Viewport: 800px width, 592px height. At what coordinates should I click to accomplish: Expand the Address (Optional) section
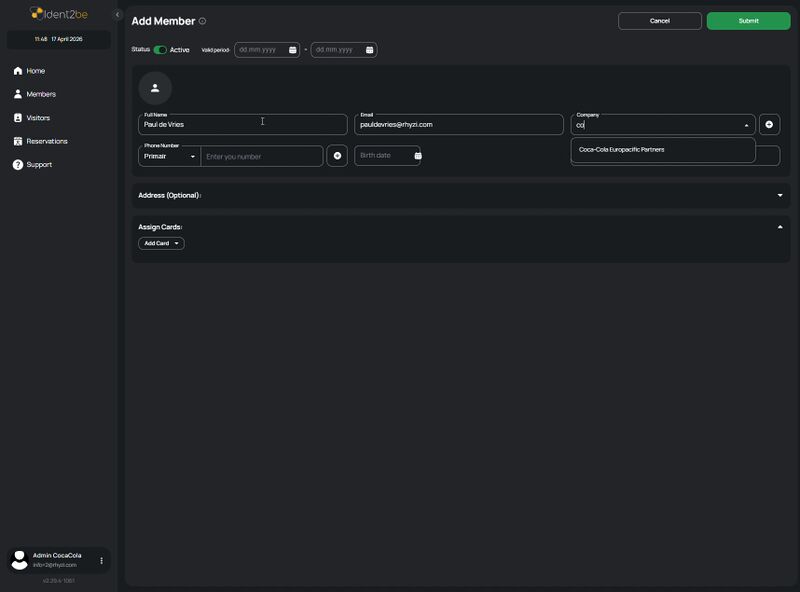point(780,195)
